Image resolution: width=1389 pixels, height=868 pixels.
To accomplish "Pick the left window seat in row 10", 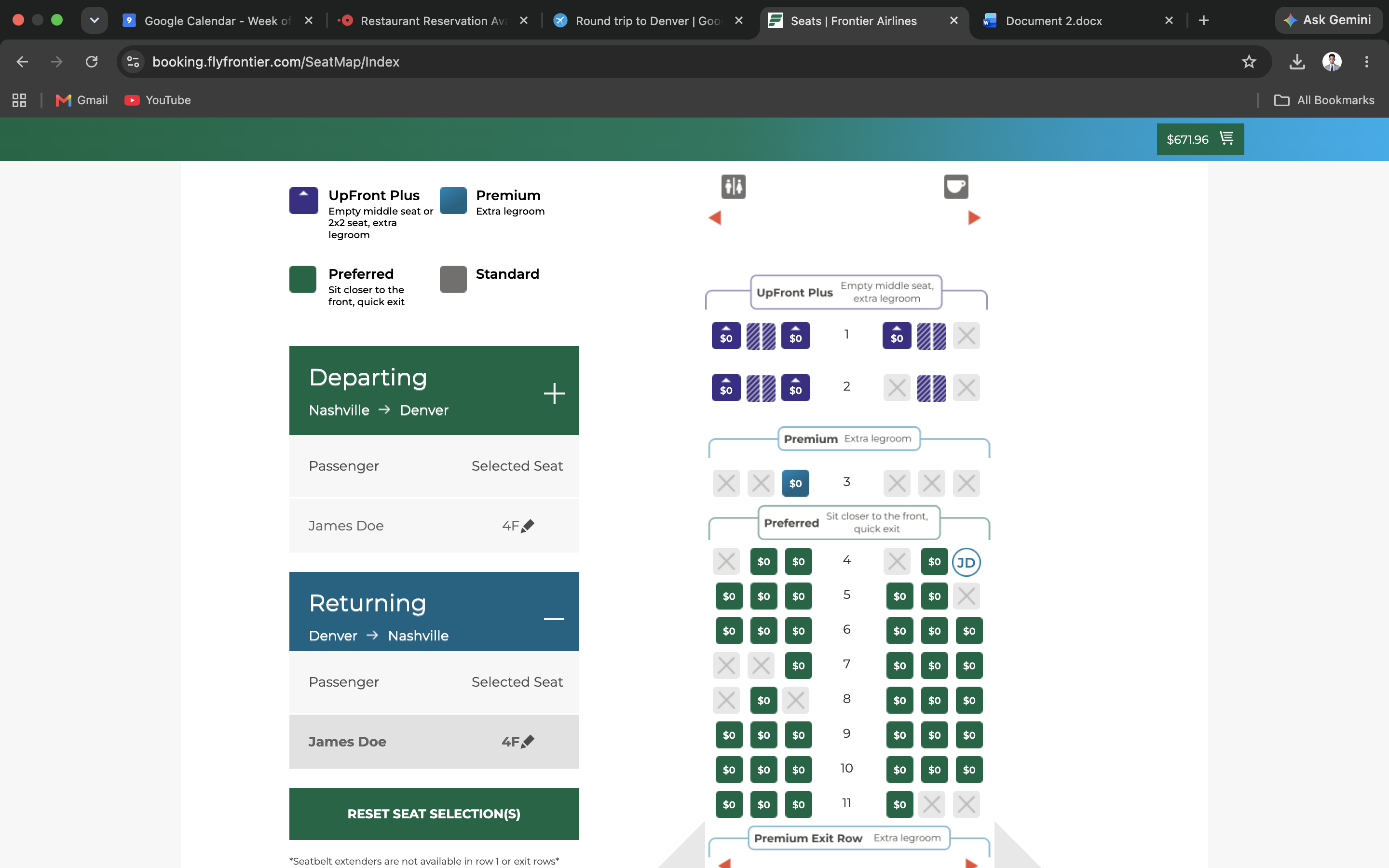I will click(x=729, y=770).
